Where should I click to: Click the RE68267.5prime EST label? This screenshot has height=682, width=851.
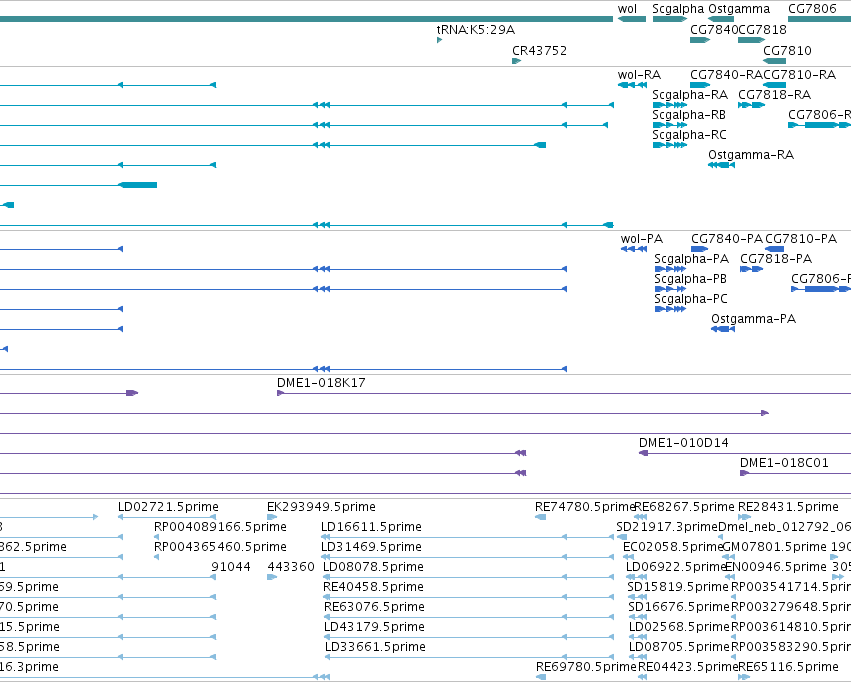pos(684,507)
